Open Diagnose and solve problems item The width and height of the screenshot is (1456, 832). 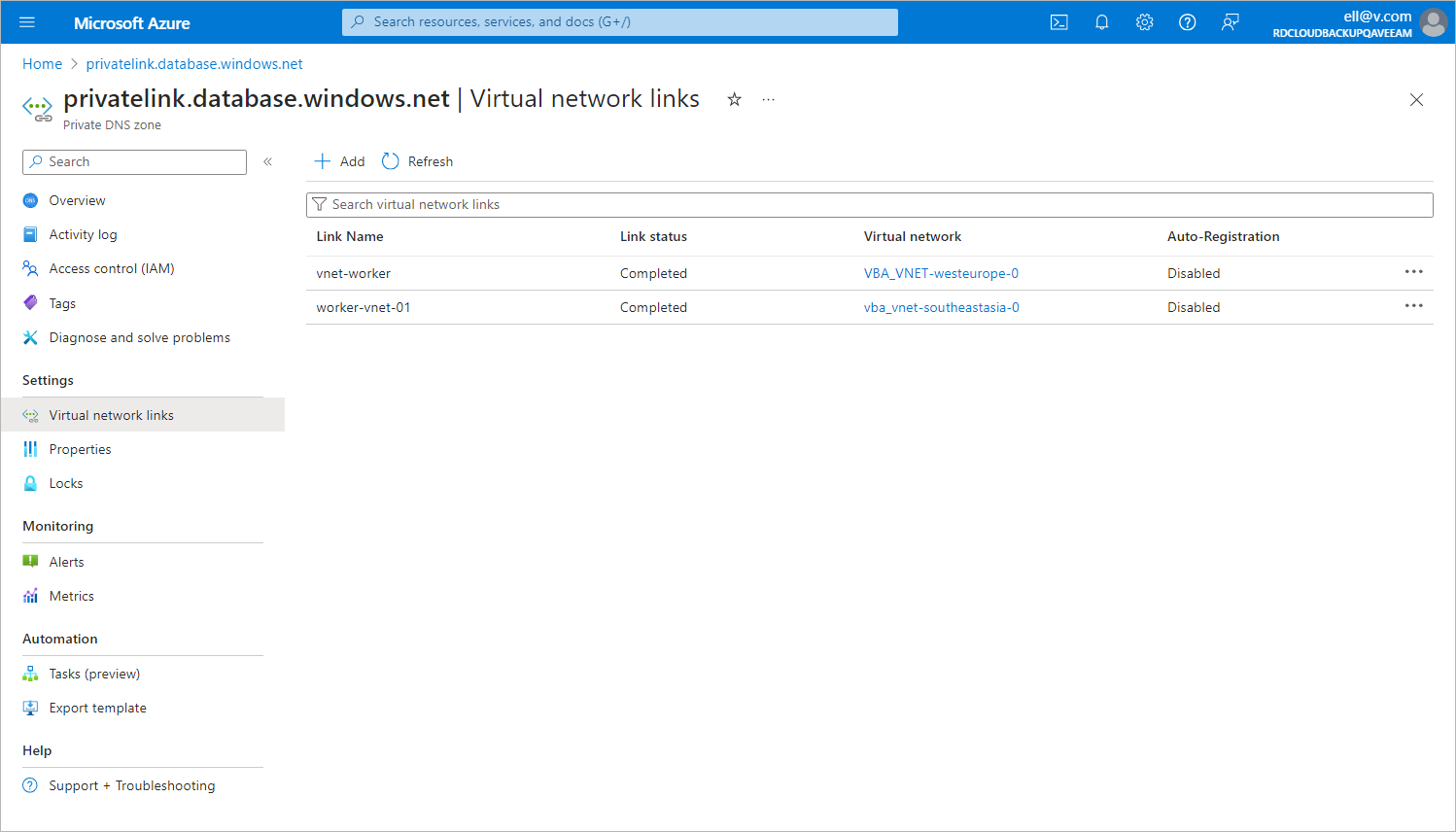coord(142,337)
